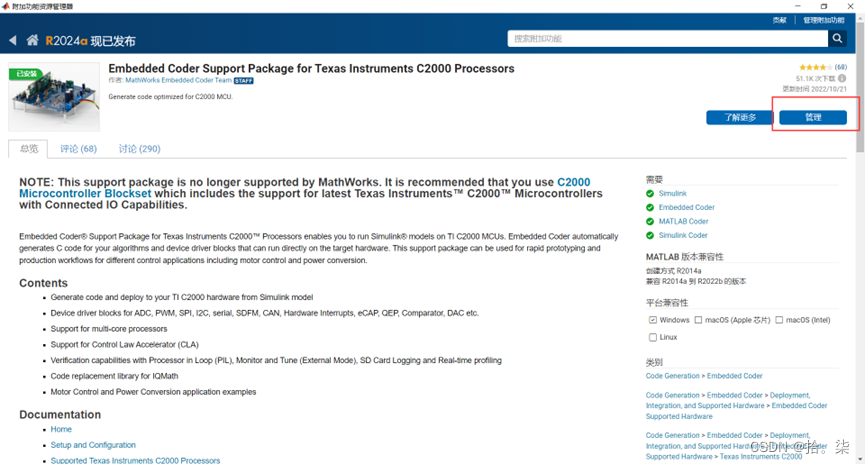This screenshot has height=464, width=865.
Task: Click the MATLAB 版本兼容性 heading
Action: pos(685,257)
